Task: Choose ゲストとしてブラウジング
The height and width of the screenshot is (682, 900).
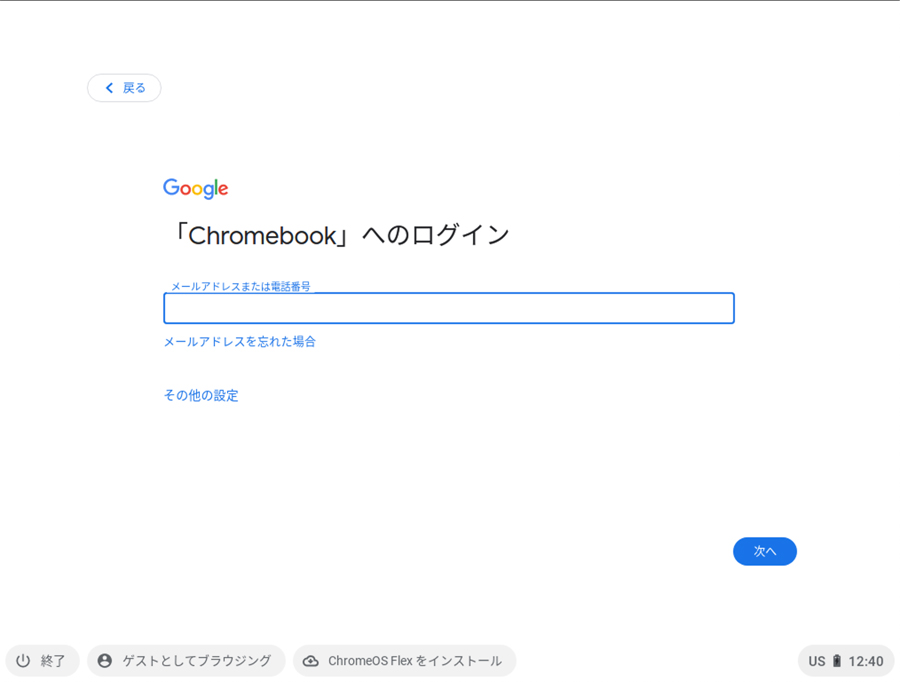Action: coord(197,661)
